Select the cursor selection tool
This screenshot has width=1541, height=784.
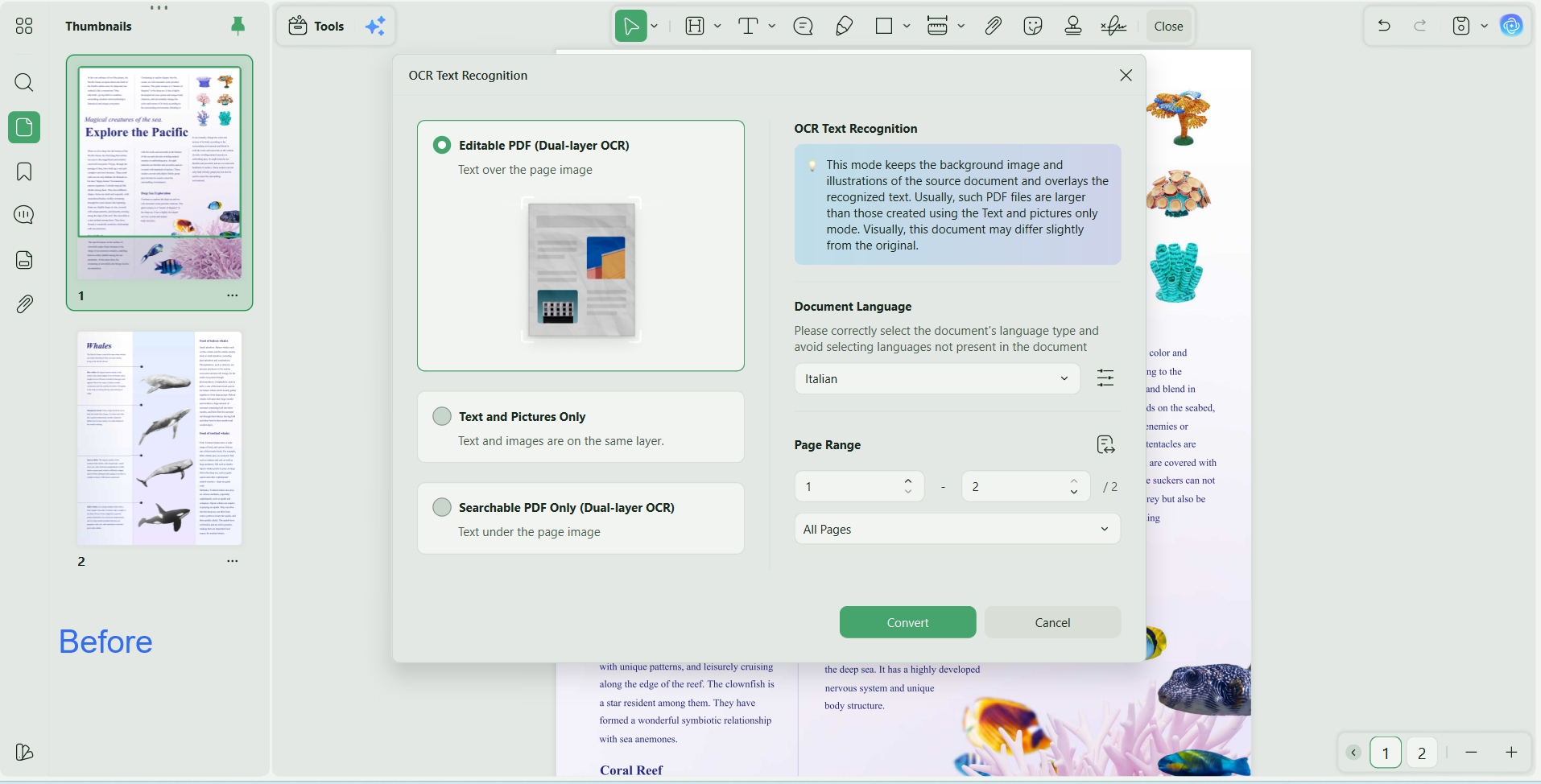[631, 26]
